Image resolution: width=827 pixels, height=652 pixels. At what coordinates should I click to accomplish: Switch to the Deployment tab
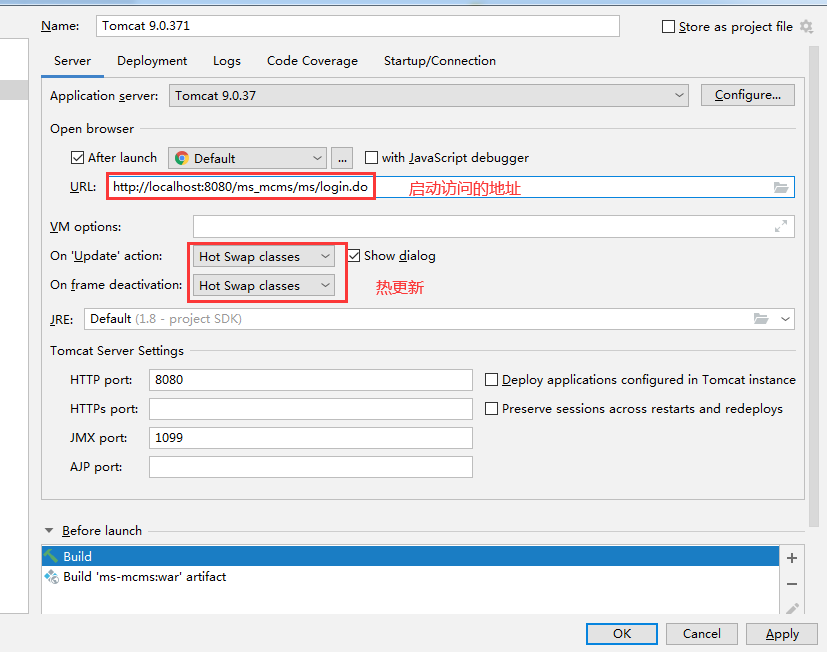152,61
